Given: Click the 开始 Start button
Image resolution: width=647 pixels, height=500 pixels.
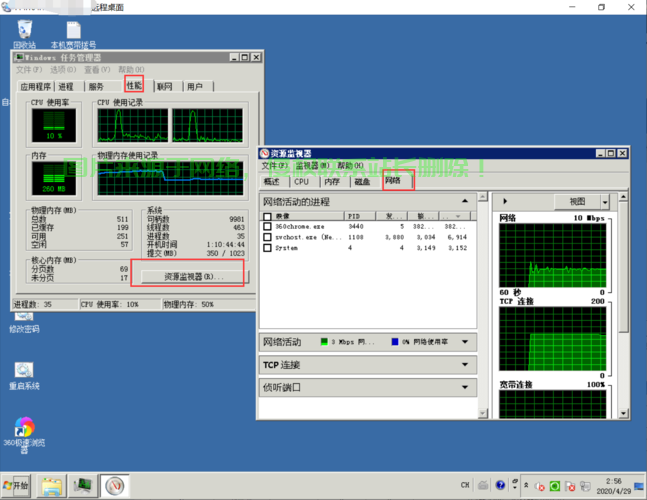Looking at the screenshot, I should pos(17,486).
